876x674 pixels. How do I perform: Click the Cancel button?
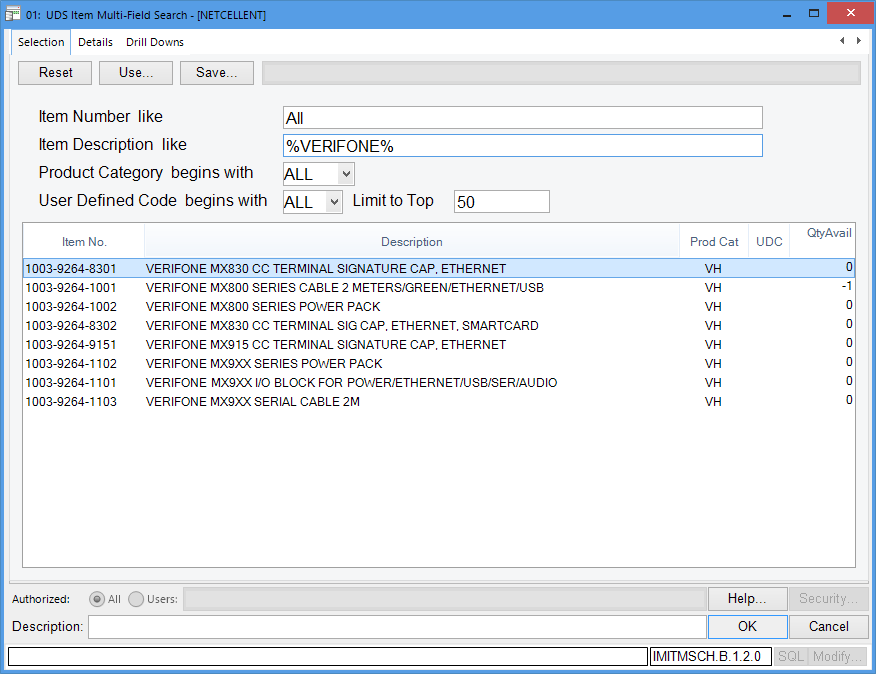click(829, 626)
